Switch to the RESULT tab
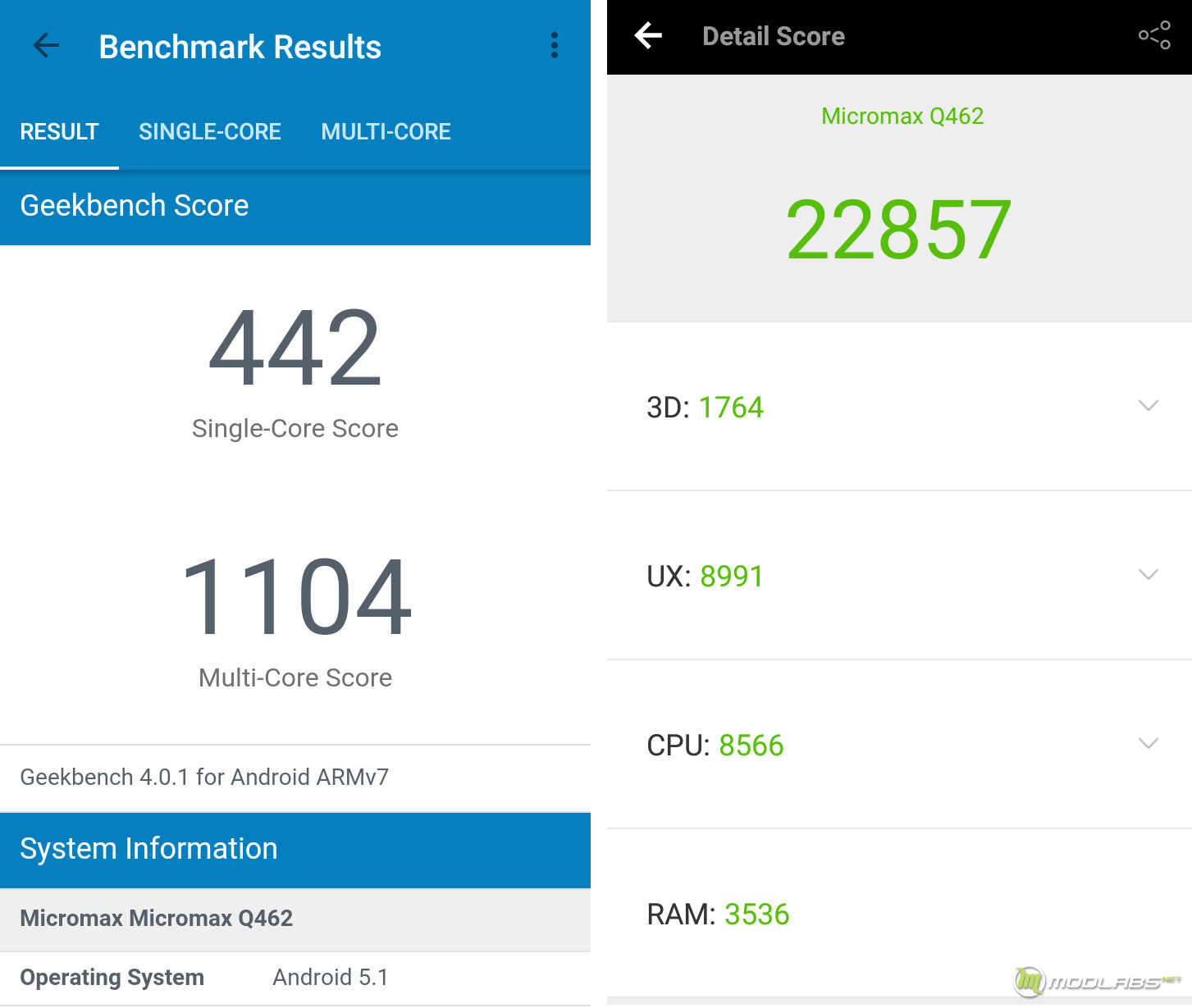 pos(59,131)
